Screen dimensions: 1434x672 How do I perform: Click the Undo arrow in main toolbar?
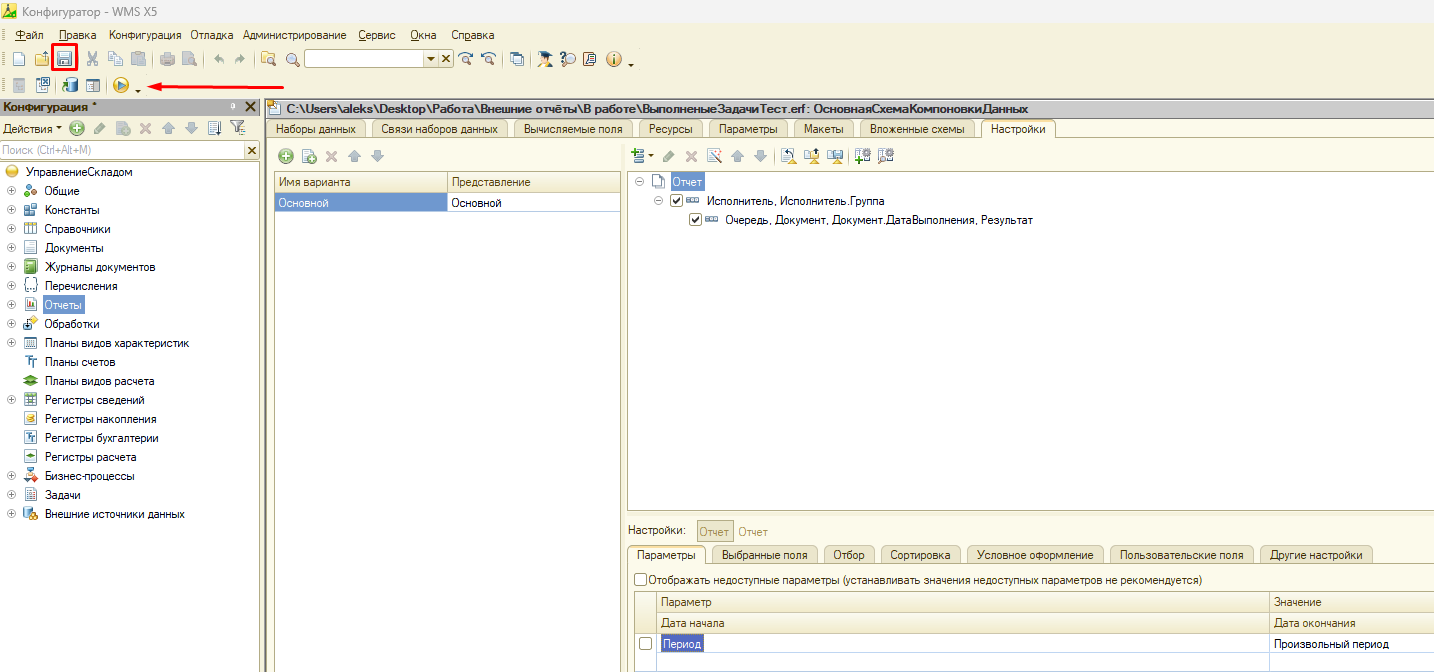pos(219,59)
